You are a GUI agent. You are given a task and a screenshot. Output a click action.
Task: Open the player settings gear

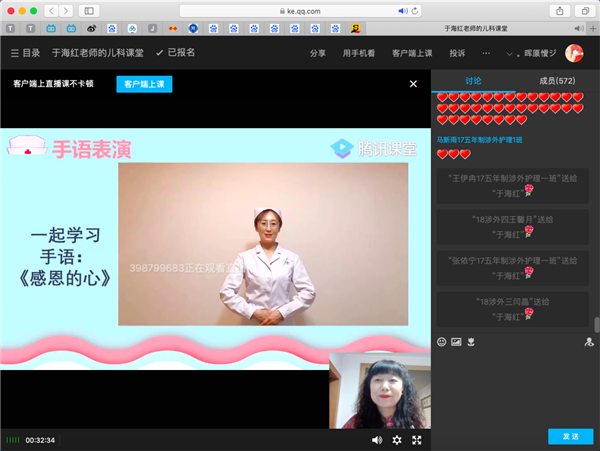coord(397,440)
